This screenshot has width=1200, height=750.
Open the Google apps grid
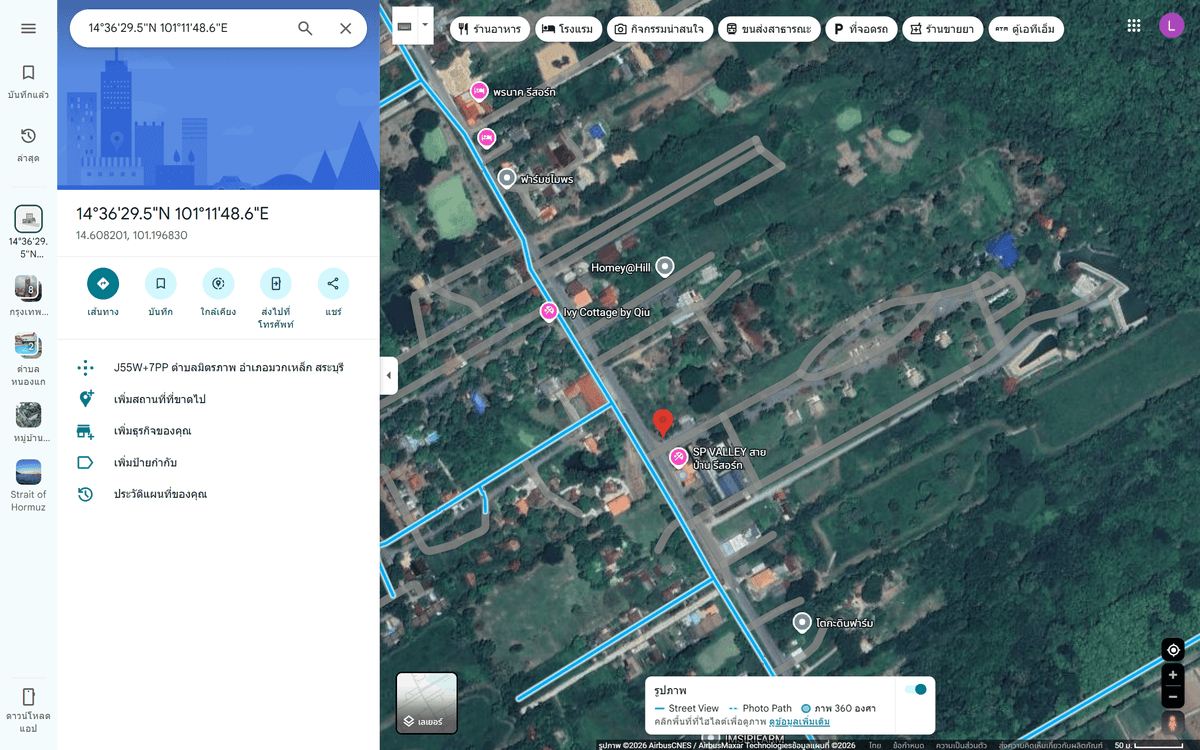1133,26
